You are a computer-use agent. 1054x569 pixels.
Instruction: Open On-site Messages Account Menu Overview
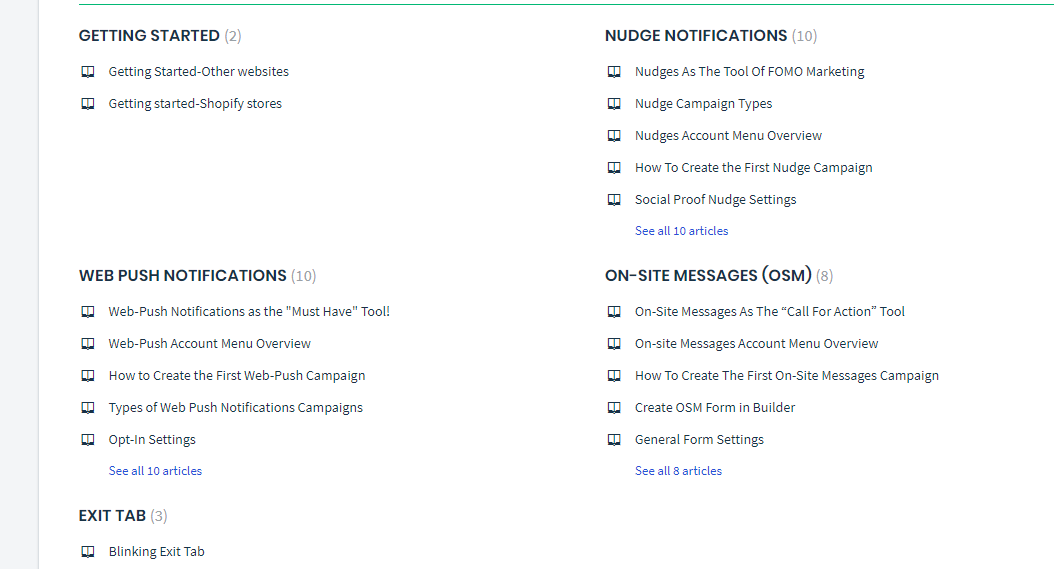[756, 344]
